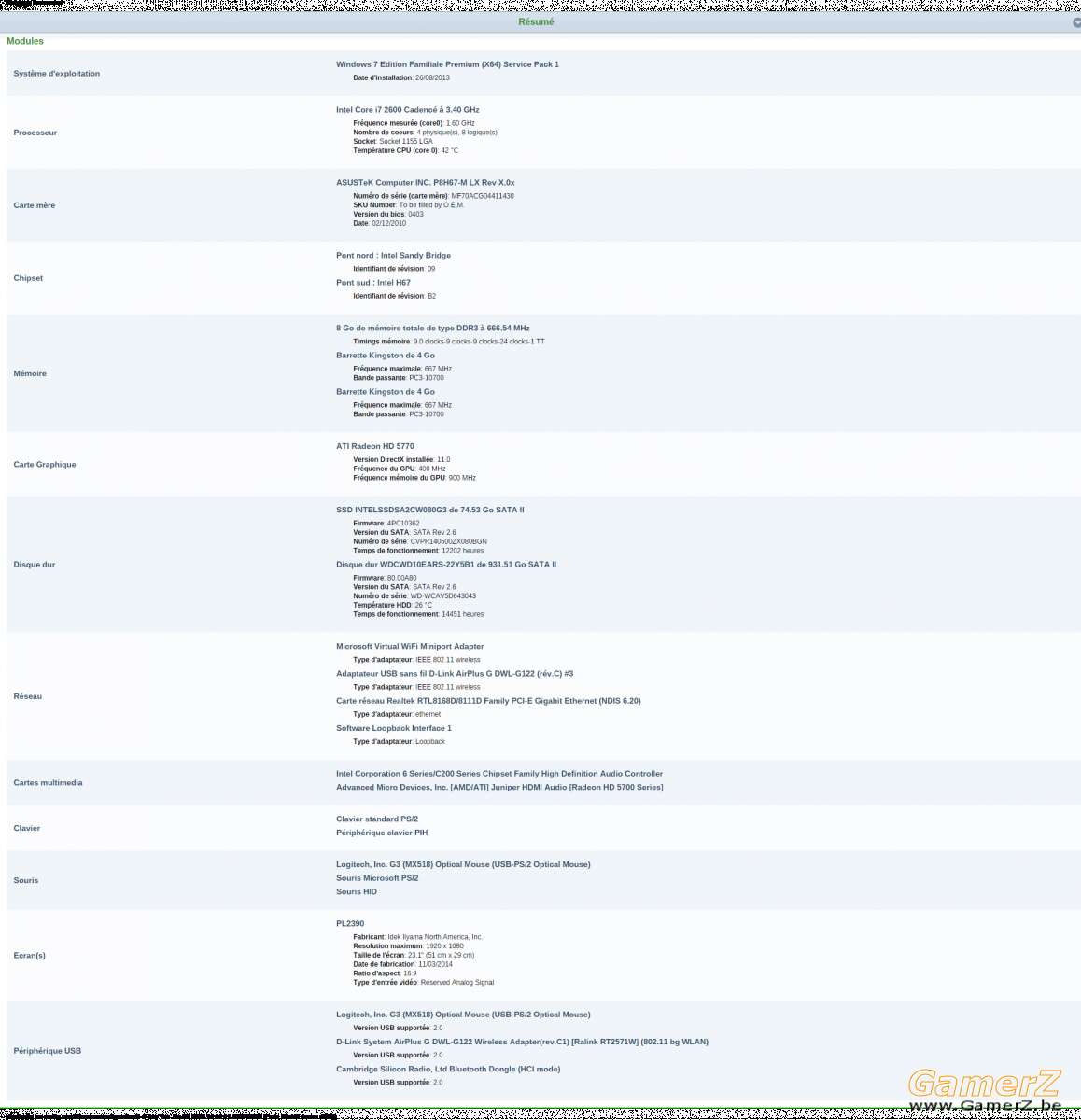Click the Cambridge Silicon Radio Bluetooth Dongle line
Viewport: 1081px width, 1120px height.
pyautogui.click(x=448, y=1070)
